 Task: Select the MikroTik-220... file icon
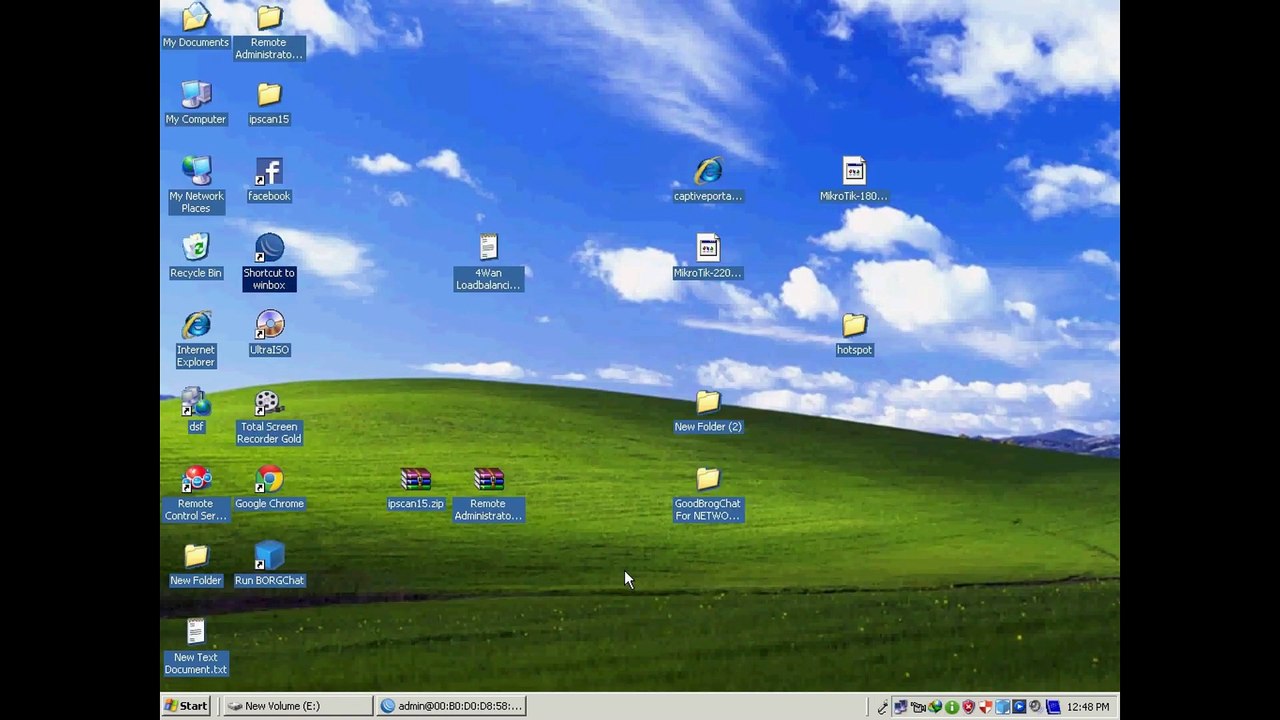(708, 256)
